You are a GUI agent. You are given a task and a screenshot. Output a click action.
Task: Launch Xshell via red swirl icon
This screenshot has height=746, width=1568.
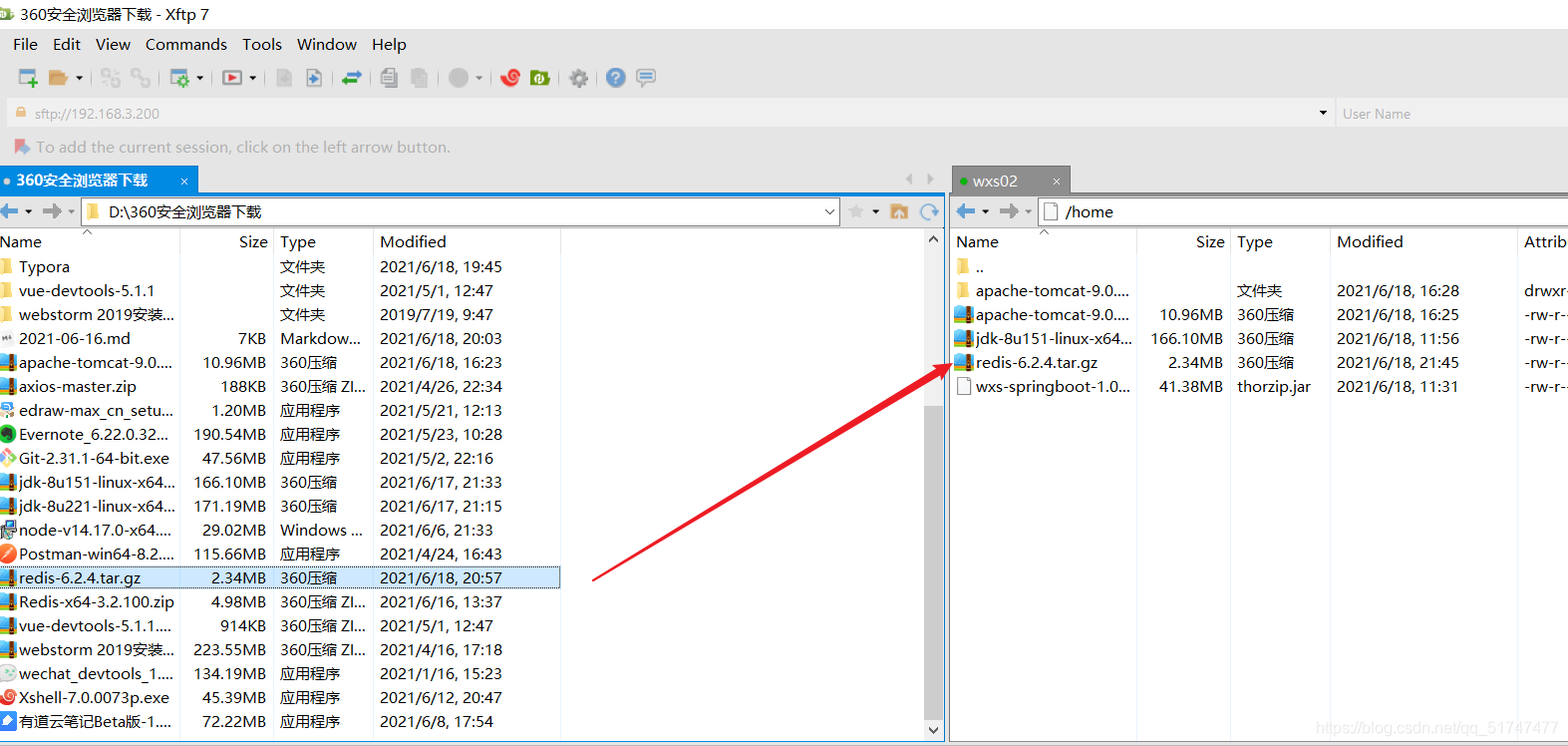(x=510, y=78)
